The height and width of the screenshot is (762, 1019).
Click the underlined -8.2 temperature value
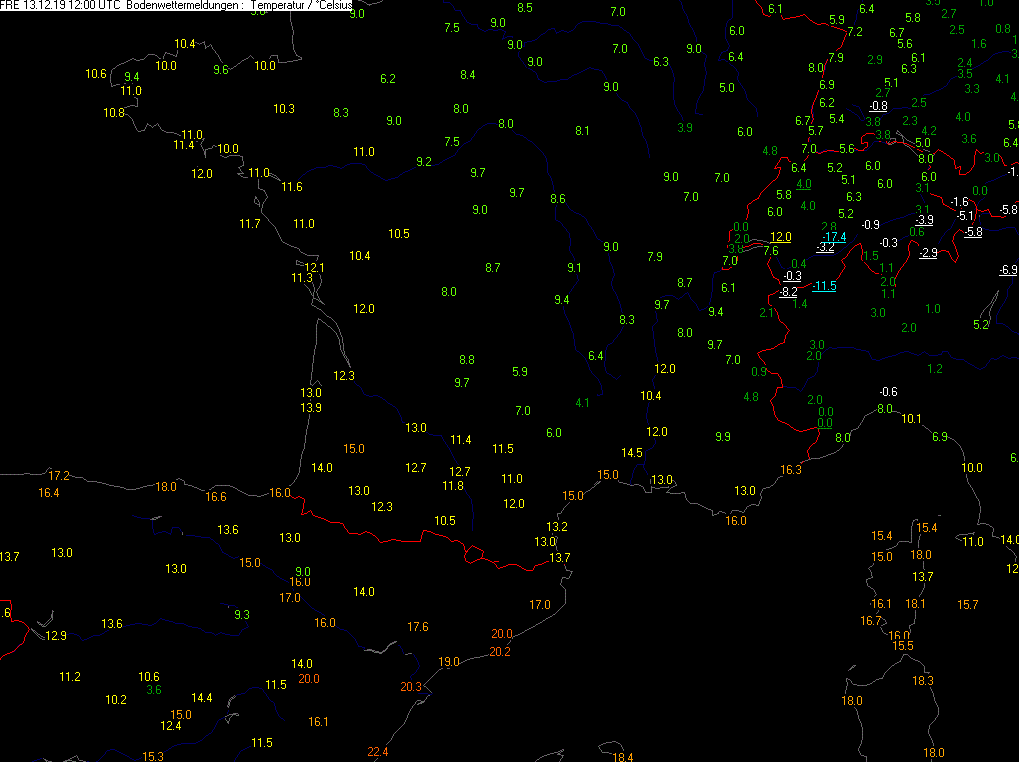point(788,292)
